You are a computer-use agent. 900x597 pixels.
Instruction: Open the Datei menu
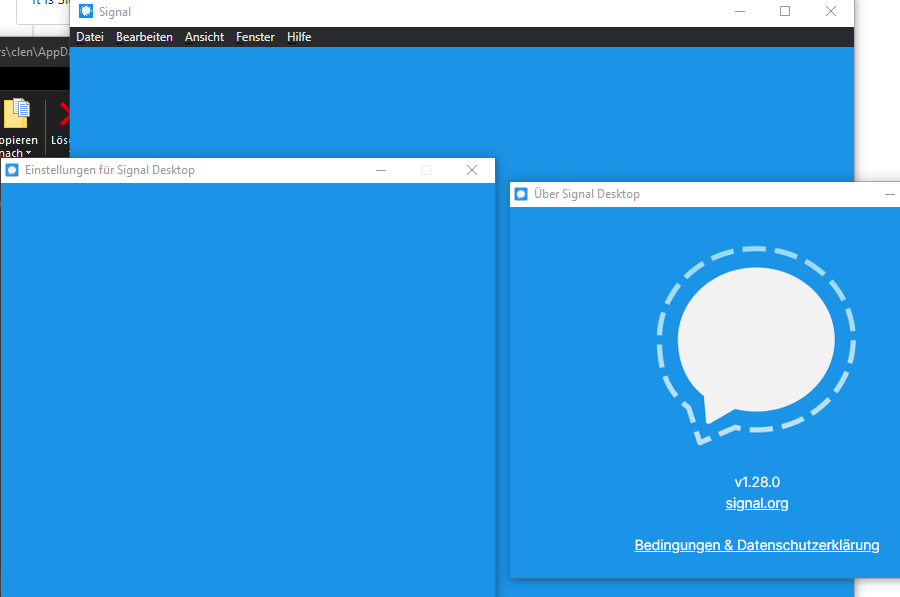[90, 37]
